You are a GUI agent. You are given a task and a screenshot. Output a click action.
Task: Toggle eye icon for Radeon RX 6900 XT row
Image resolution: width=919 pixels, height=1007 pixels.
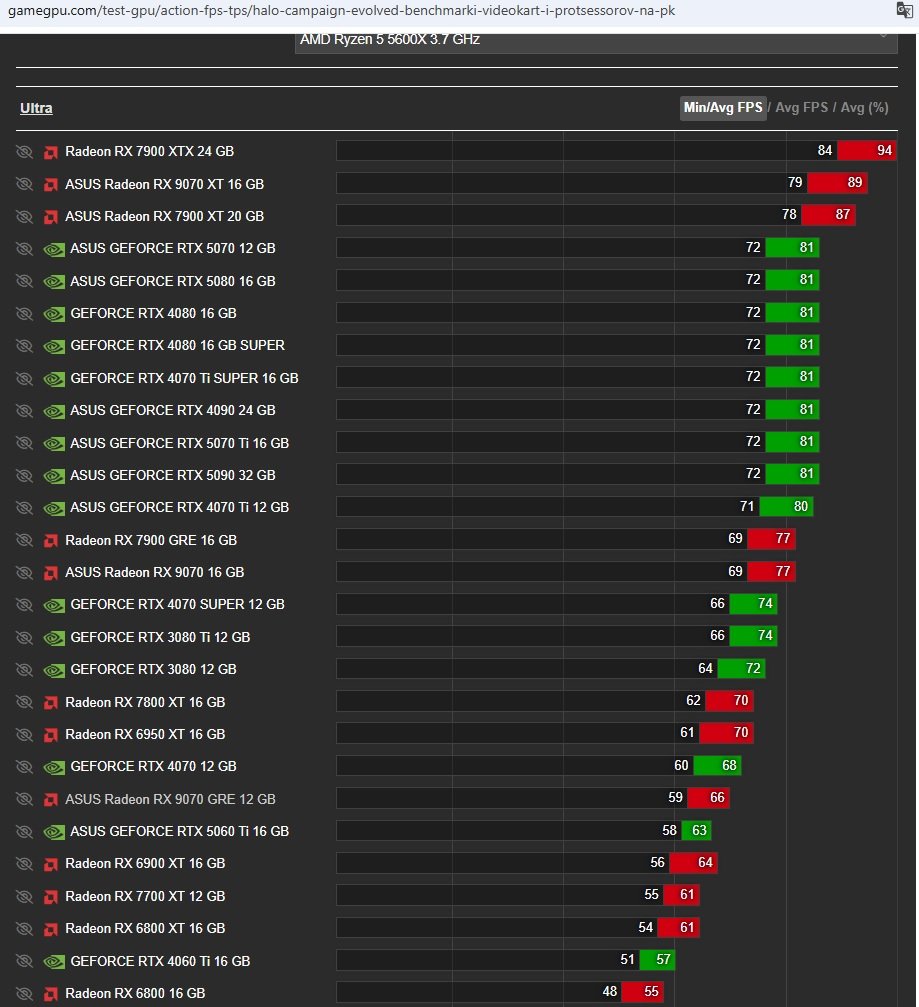coord(24,864)
